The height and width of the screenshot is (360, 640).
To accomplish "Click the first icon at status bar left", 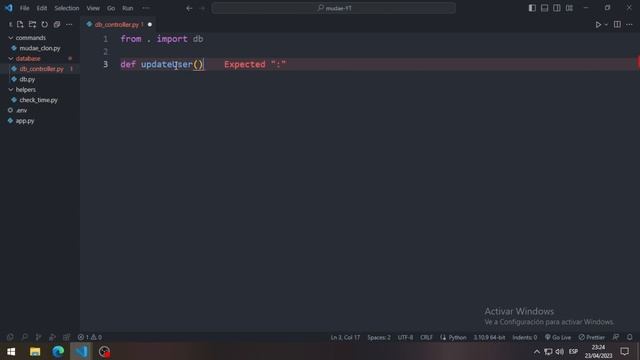I will [10, 337].
